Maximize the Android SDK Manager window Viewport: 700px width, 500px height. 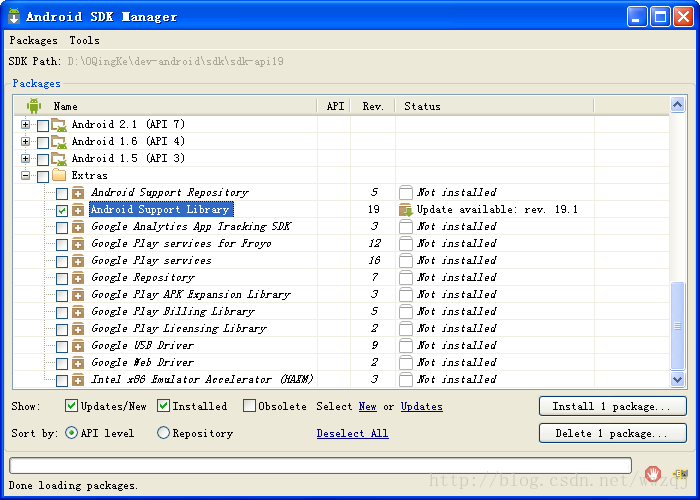point(660,17)
